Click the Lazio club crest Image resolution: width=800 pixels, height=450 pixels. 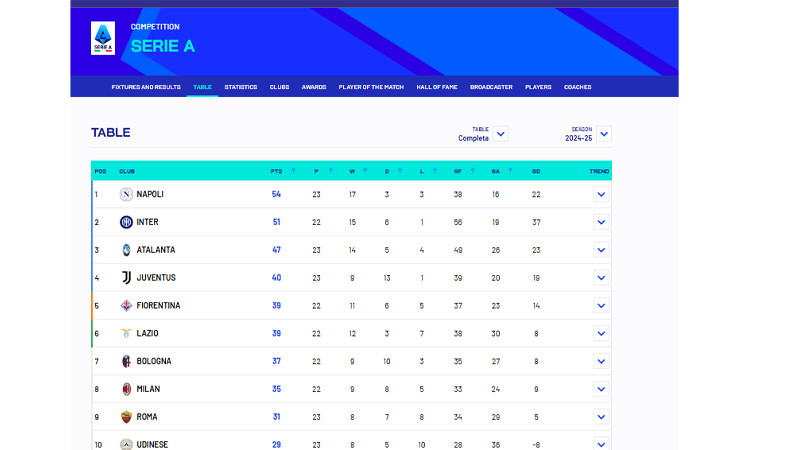click(126, 333)
